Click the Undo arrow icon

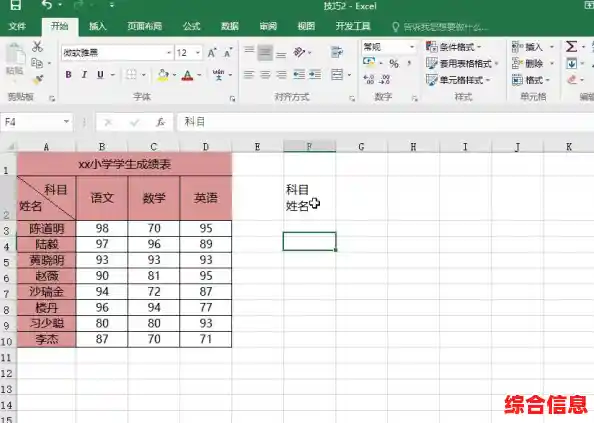tap(47, 5)
